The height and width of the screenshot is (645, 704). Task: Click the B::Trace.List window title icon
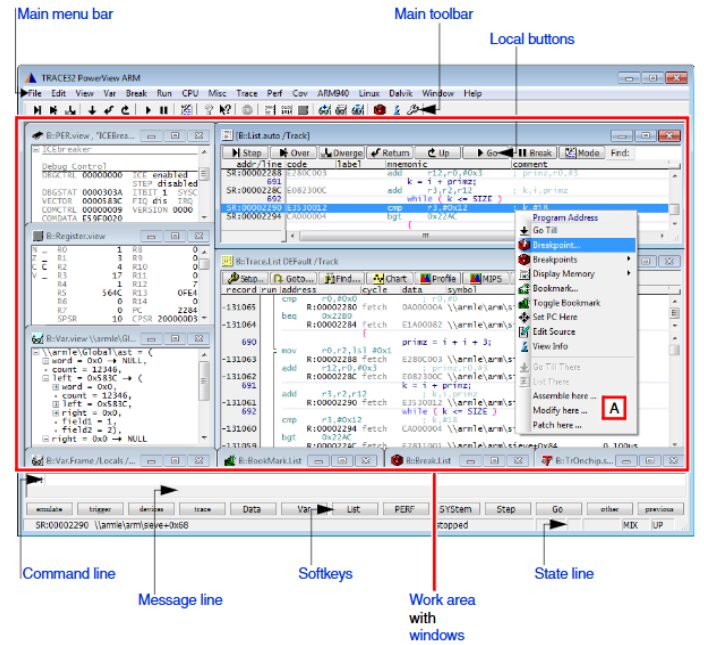pos(228,261)
